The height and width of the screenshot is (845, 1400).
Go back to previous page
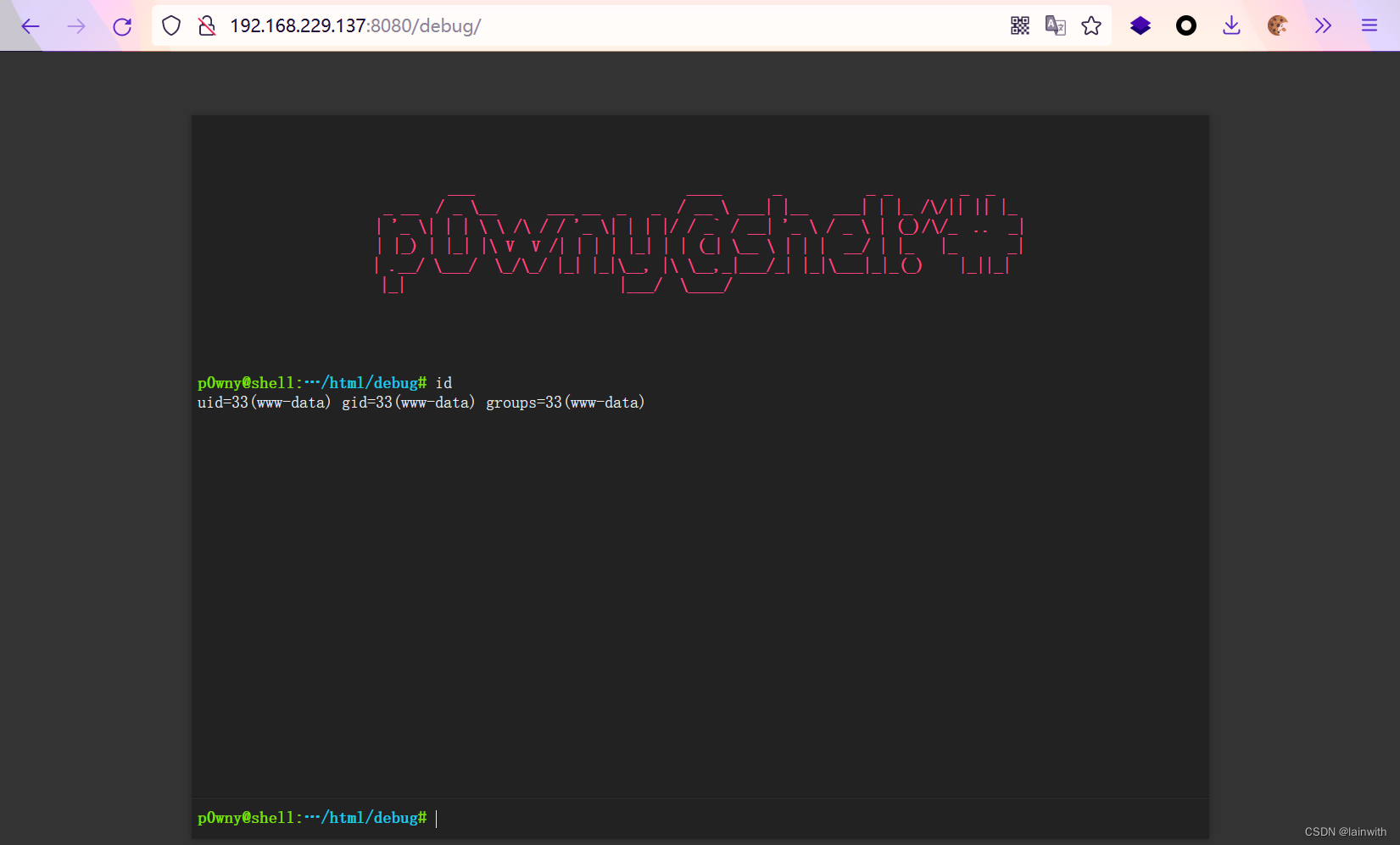[31, 26]
